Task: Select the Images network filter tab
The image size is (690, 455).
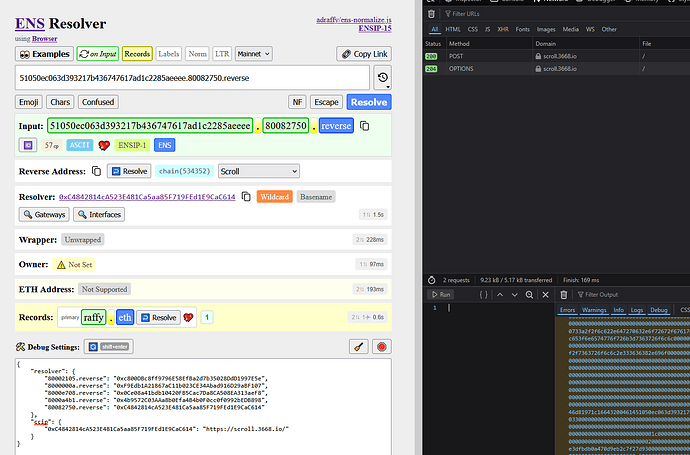Action: [x=546, y=29]
